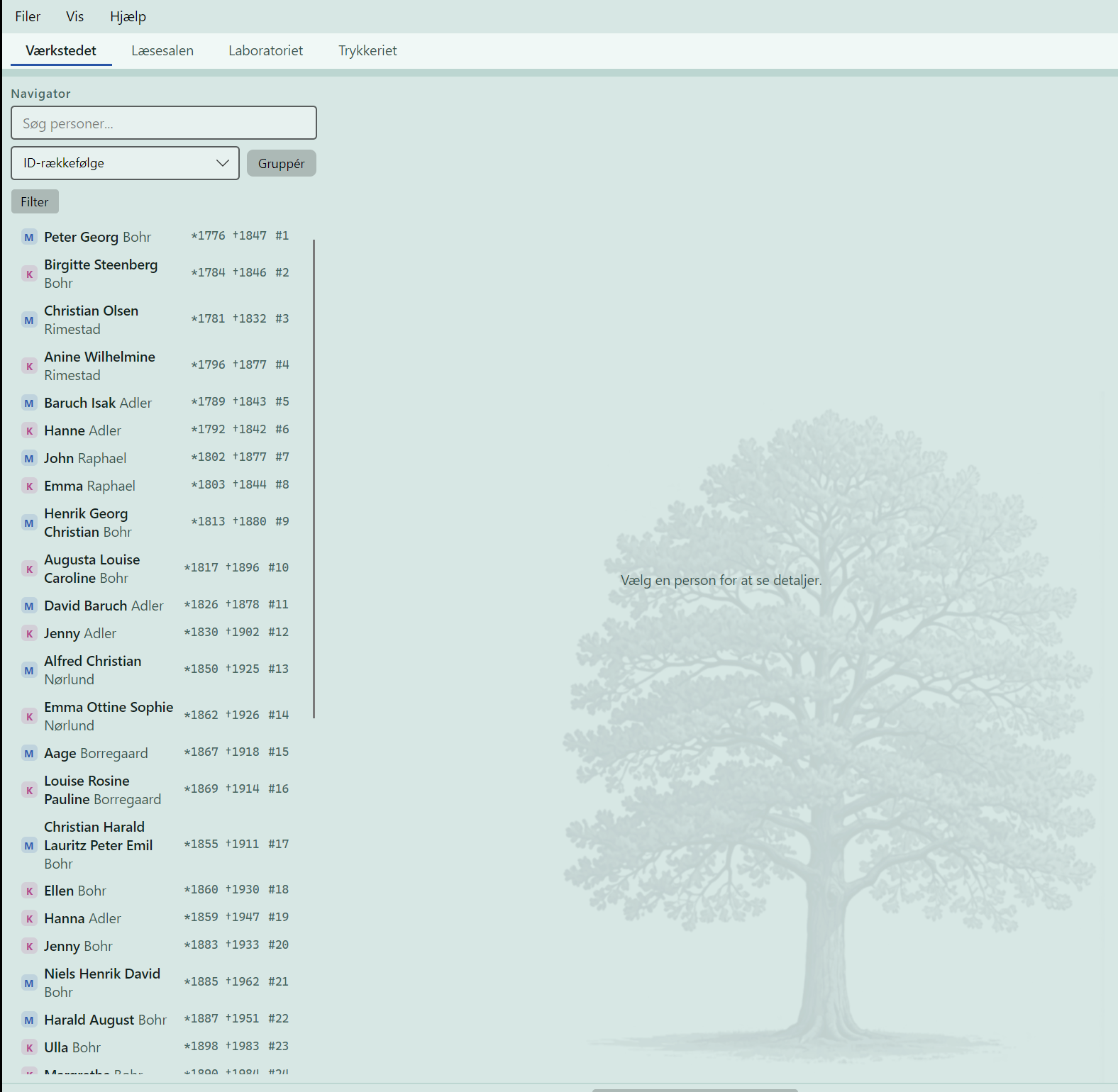Click the person list vertical scrollbar
Viewport: 1118px width, 1092px height.
314,479
